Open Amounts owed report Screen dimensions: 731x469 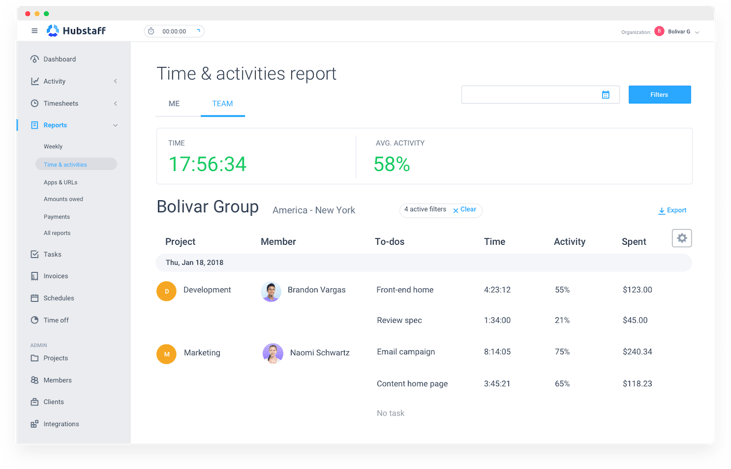tap(63, 199)
